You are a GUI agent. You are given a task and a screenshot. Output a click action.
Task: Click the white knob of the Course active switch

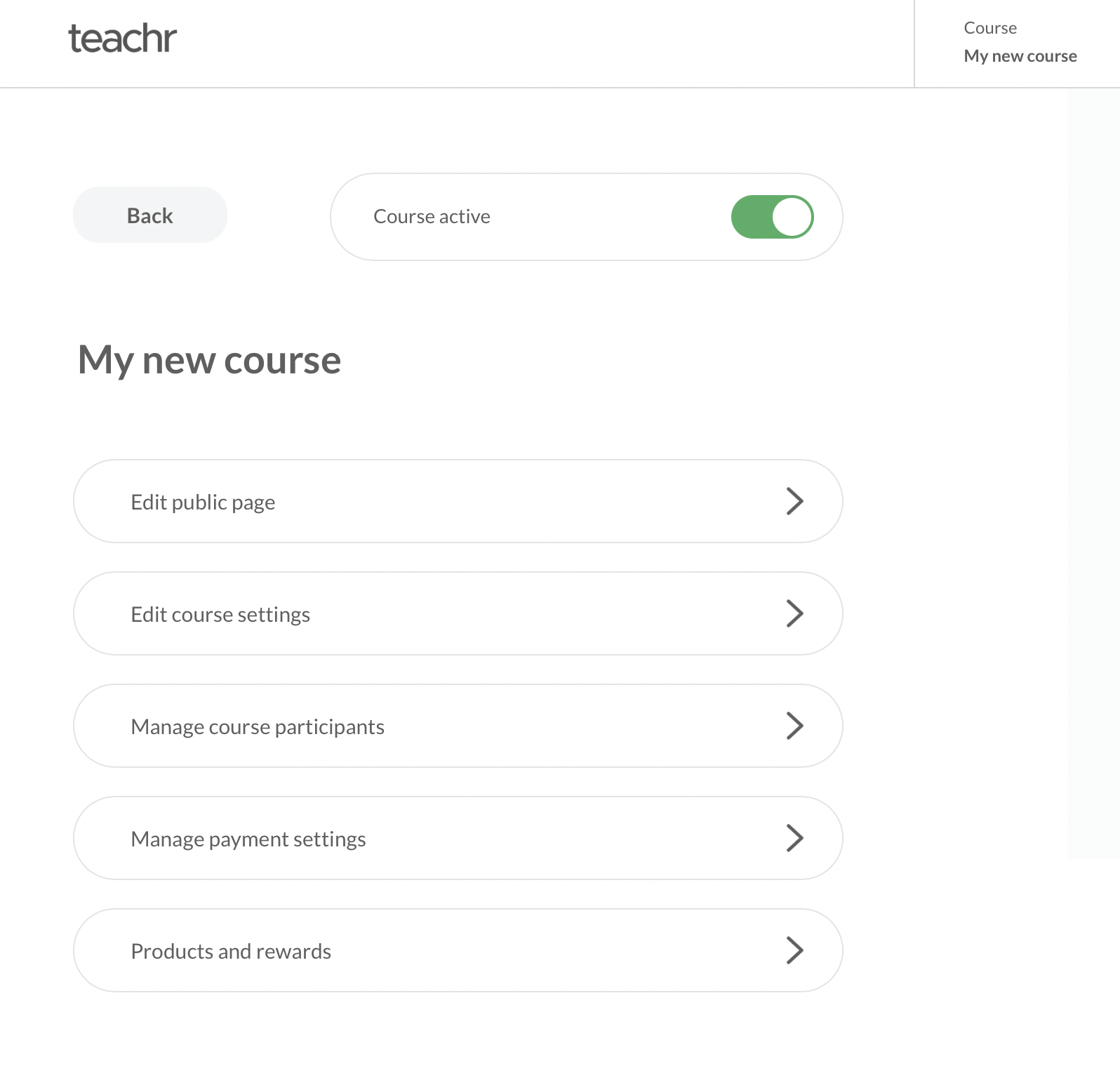792,217
